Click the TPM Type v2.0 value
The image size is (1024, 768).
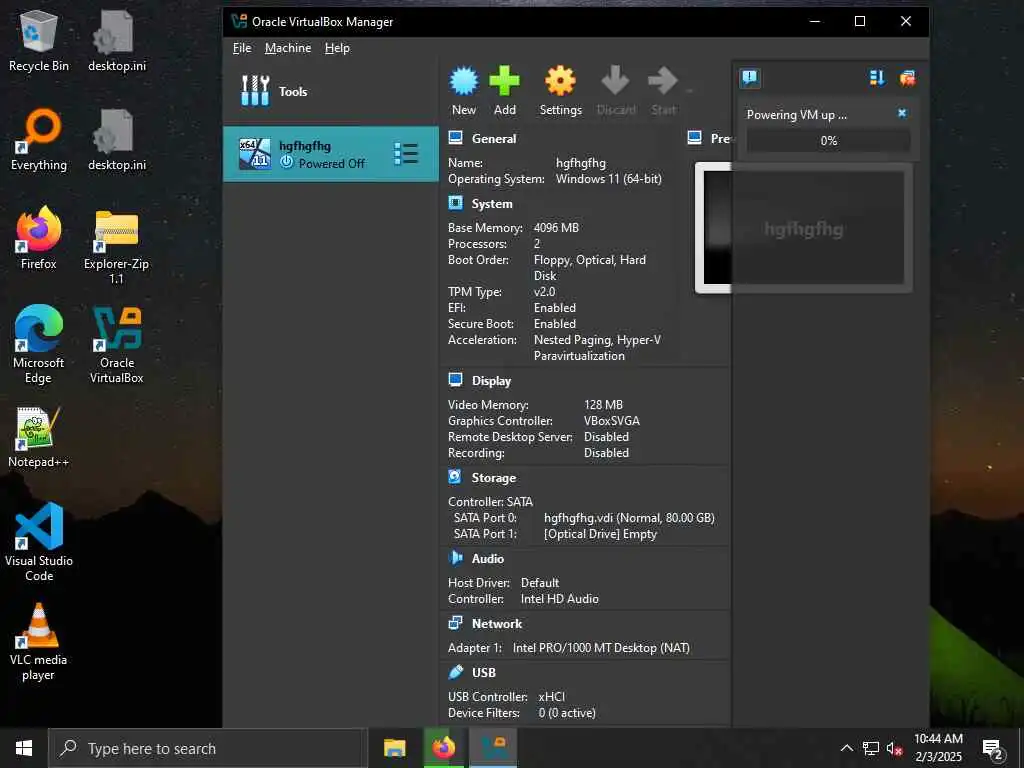(544, 291)
